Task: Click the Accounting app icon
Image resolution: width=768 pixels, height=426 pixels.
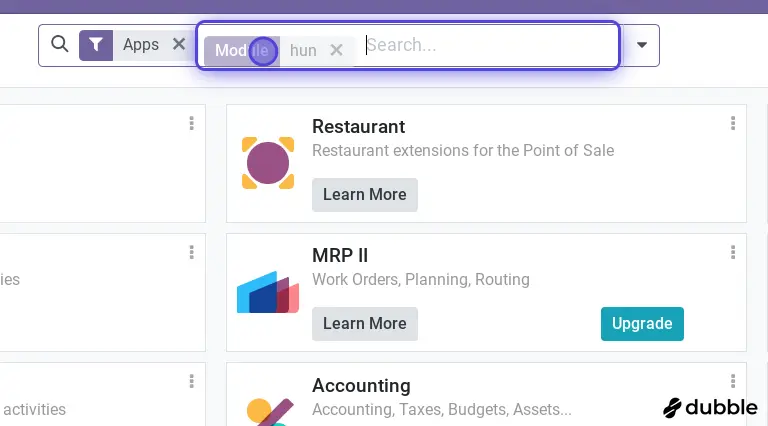Action: pyautogui.click(x=268, y=410)
